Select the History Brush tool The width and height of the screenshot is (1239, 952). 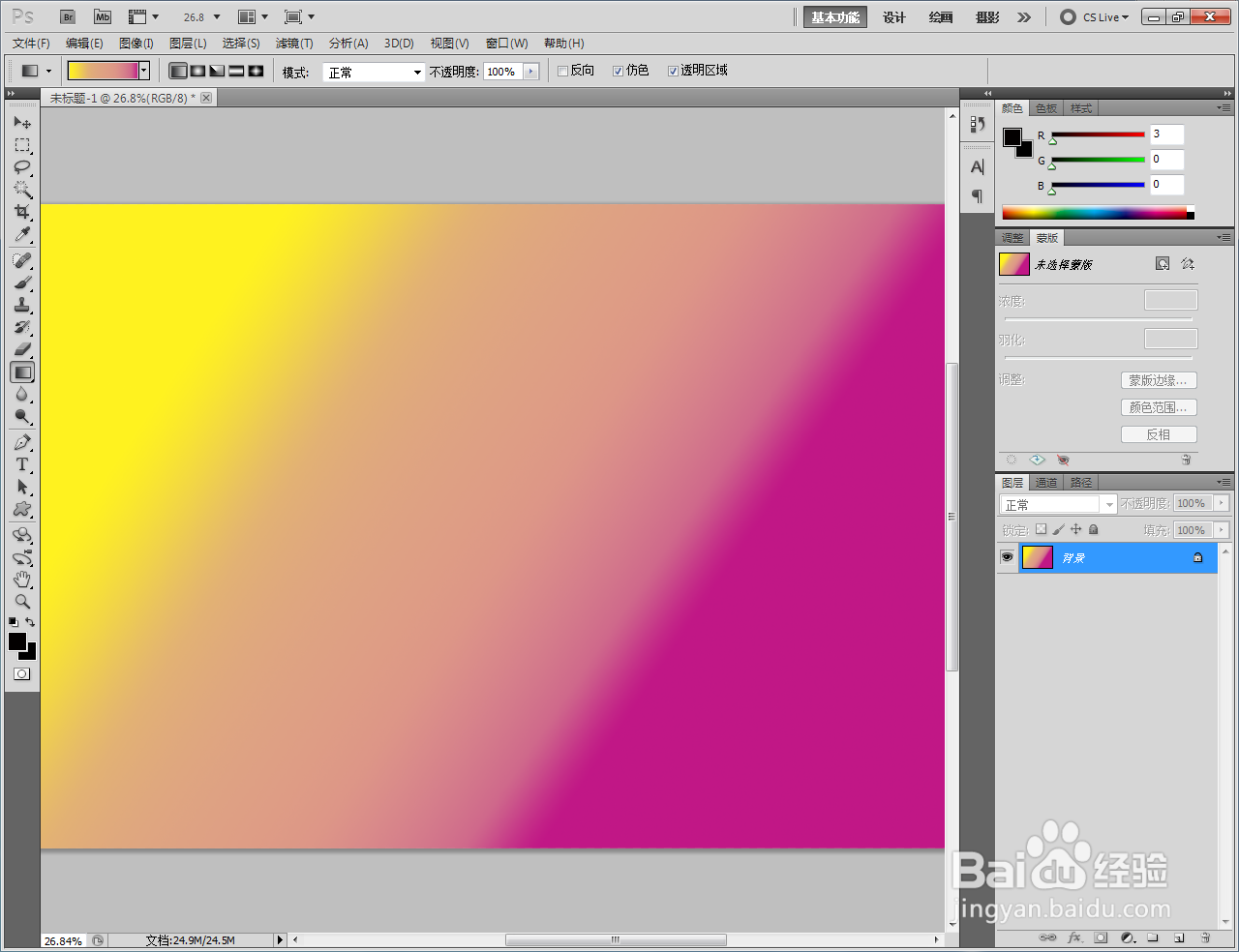tap(22, 327)
